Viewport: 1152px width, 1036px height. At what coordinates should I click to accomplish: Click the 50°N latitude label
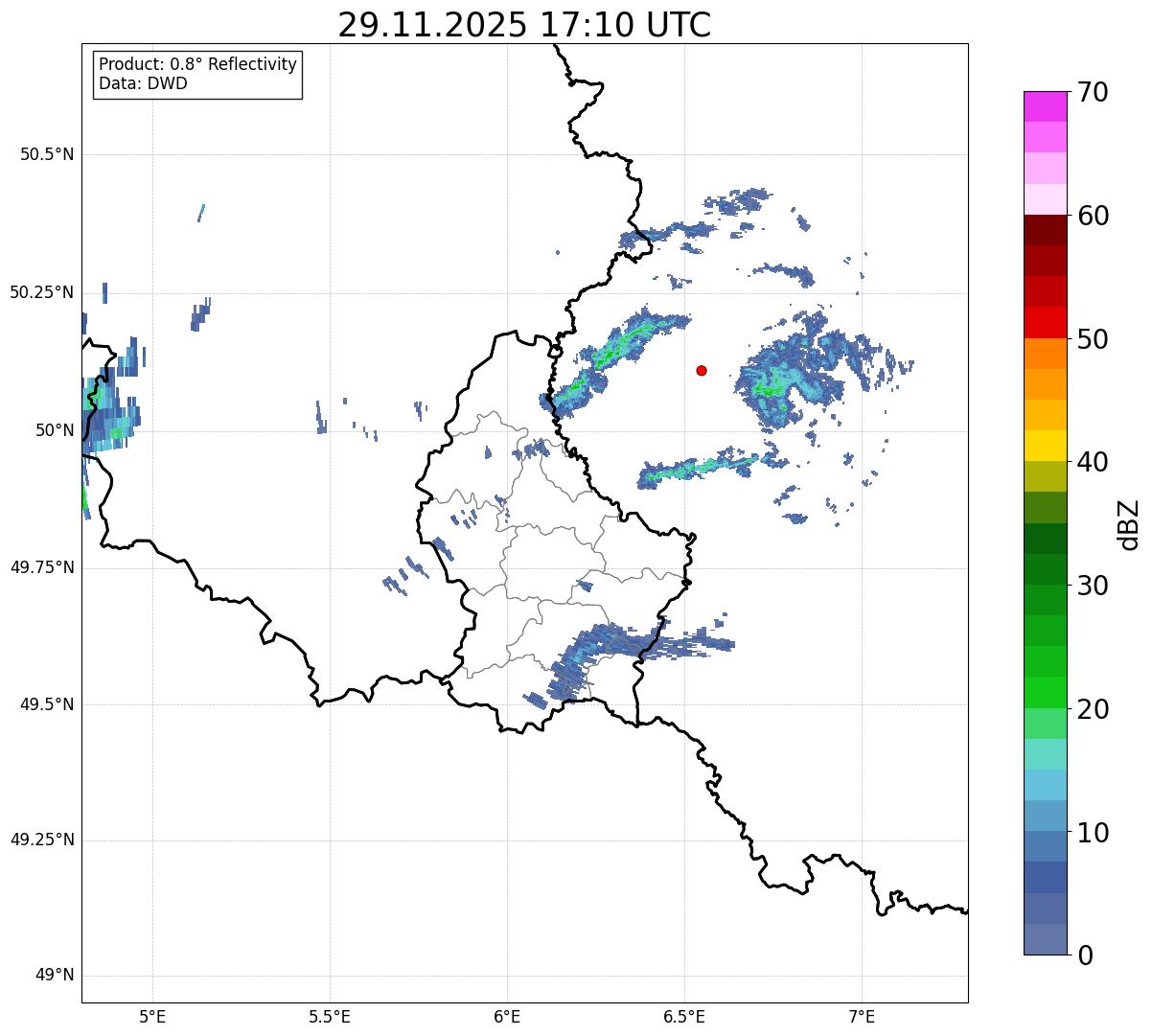(55, 430)
